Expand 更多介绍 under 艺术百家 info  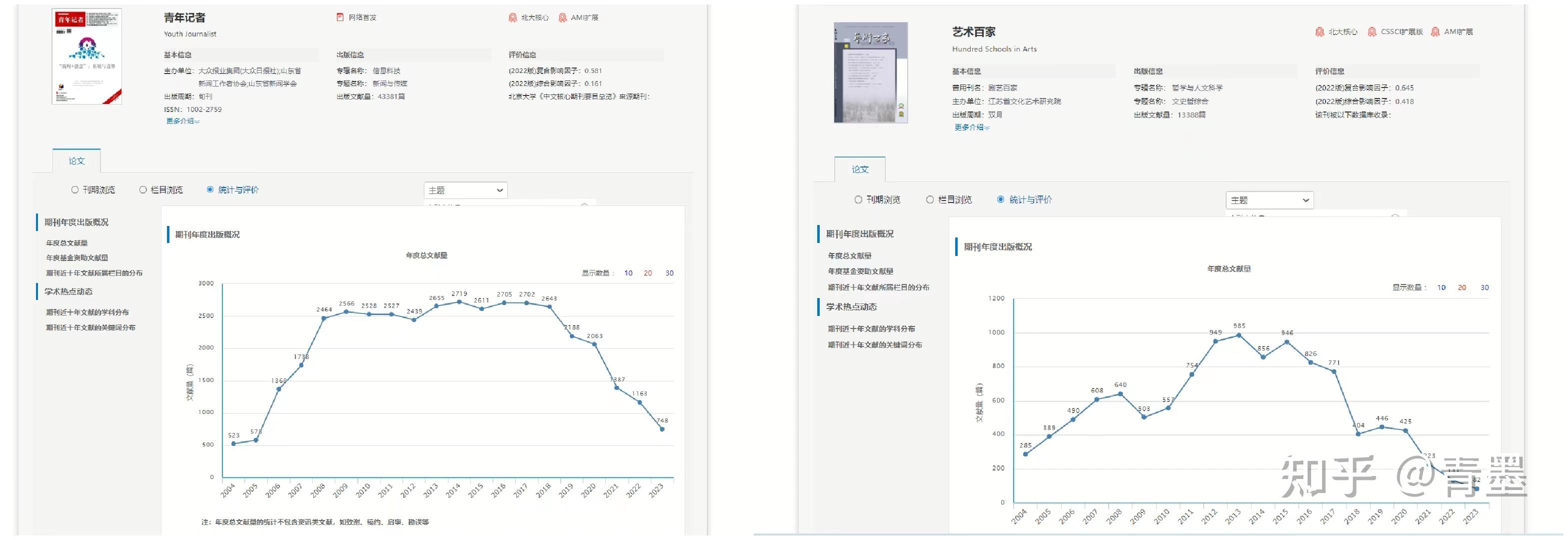972,127
